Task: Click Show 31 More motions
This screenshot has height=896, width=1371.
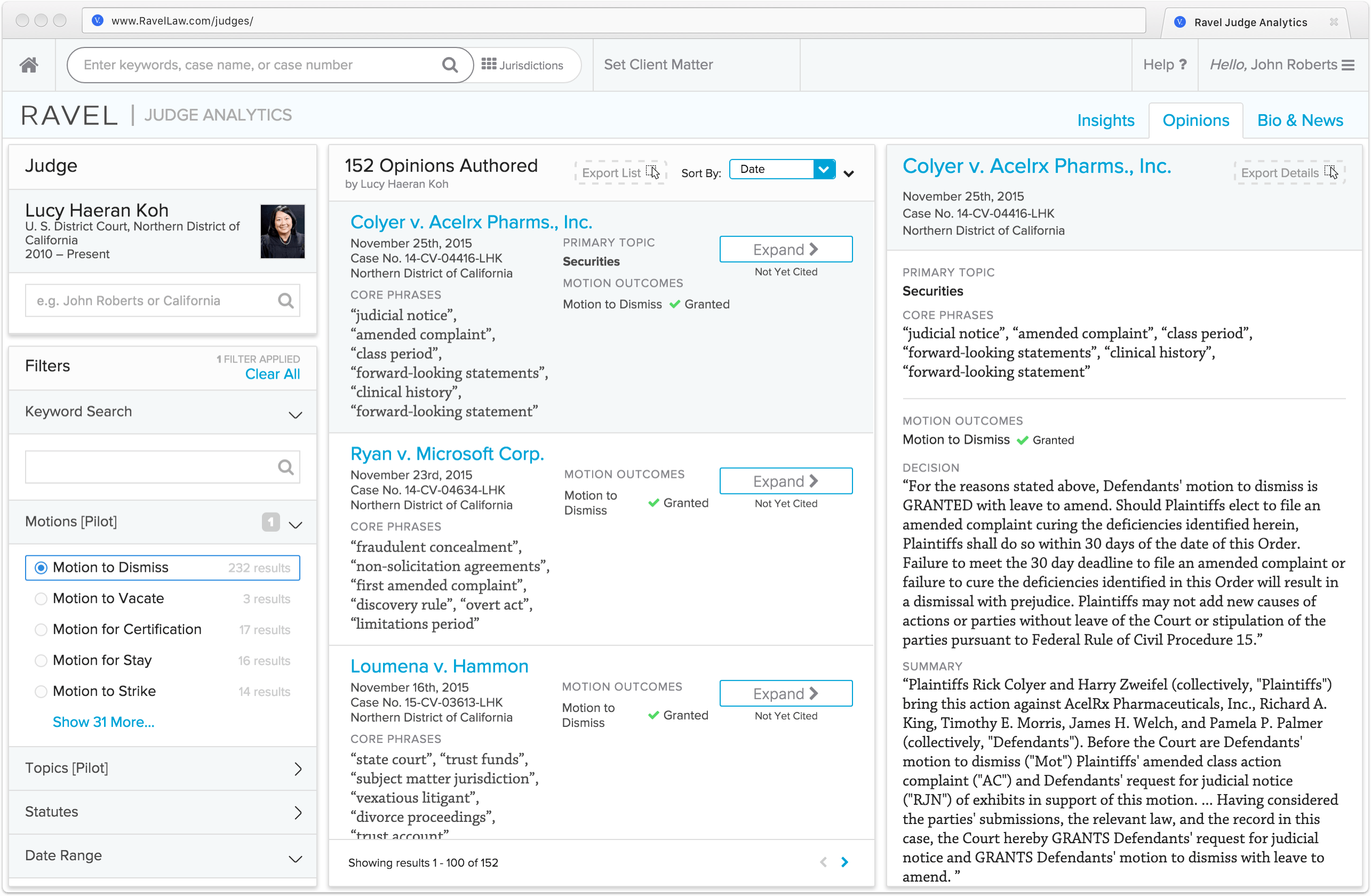Action: 103,722
